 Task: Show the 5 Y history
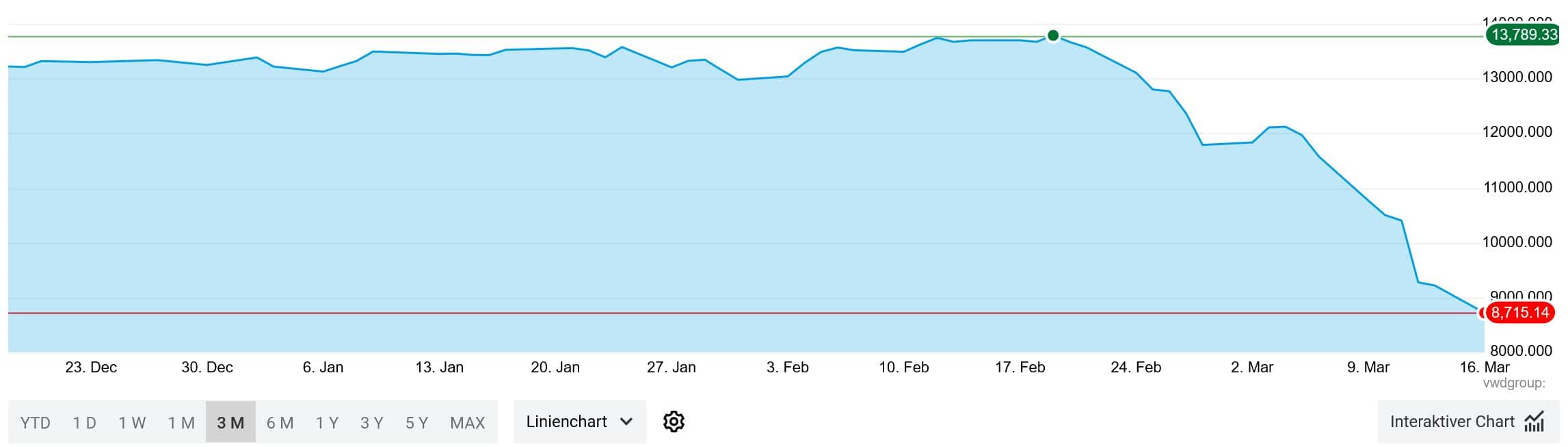pyautogui.click(x=416, y=423)
